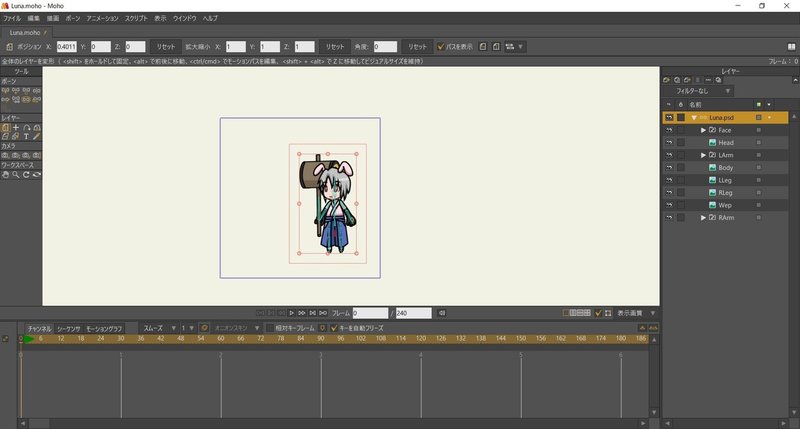The image size is (800, 429).
Task: Click the リセット button next to position Z
Action: [165, 46]
